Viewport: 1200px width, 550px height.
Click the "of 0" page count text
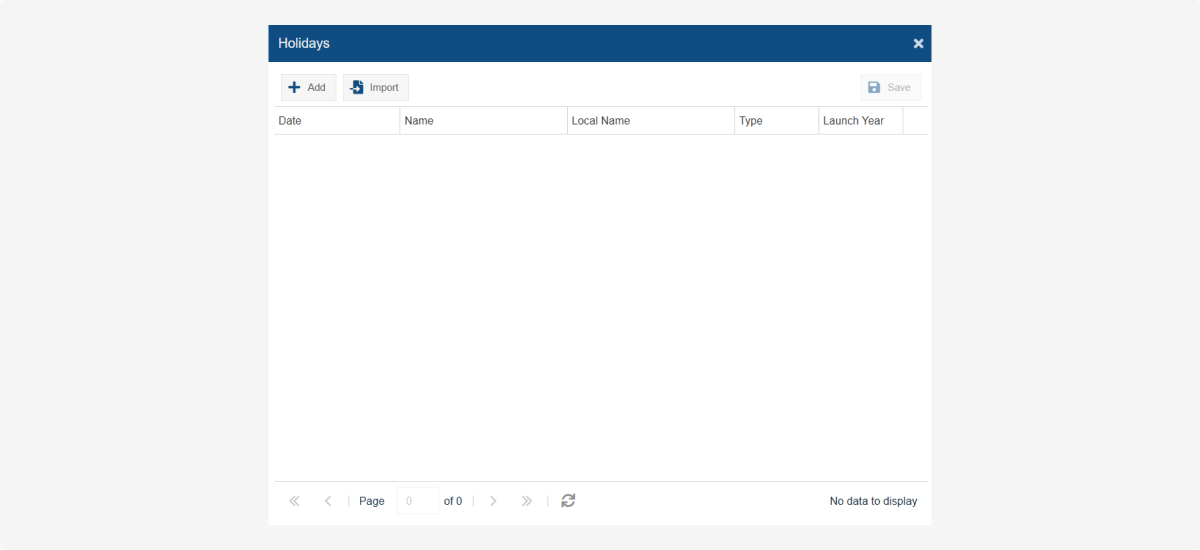point(453,501)
